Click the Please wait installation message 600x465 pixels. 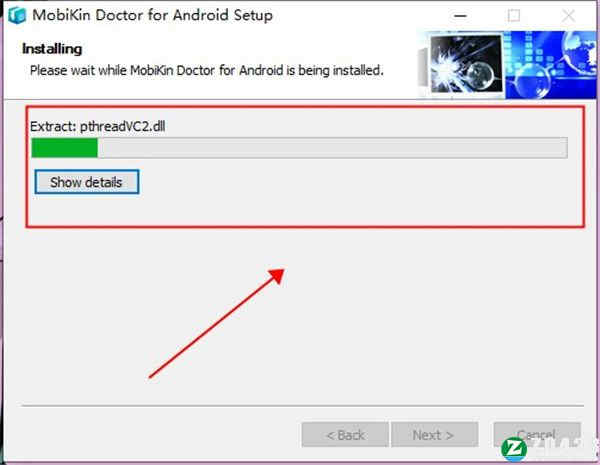click(x=207, y=70)
